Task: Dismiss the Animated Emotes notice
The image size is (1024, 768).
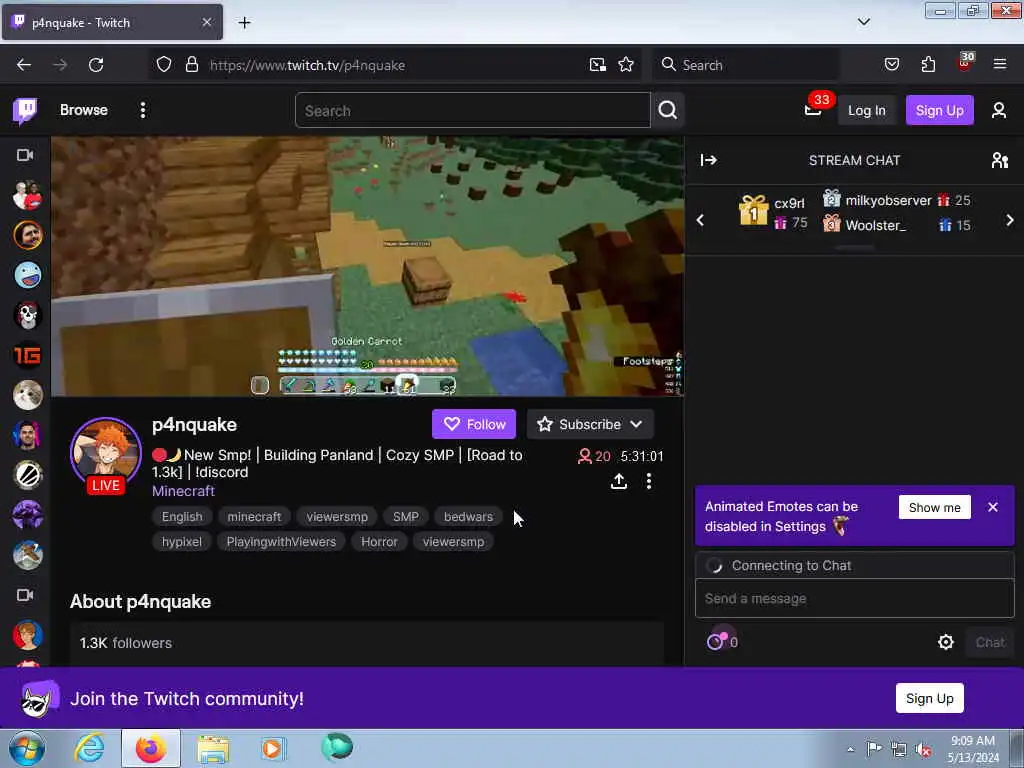Action: pyautogui.click(x=993, y=507)
